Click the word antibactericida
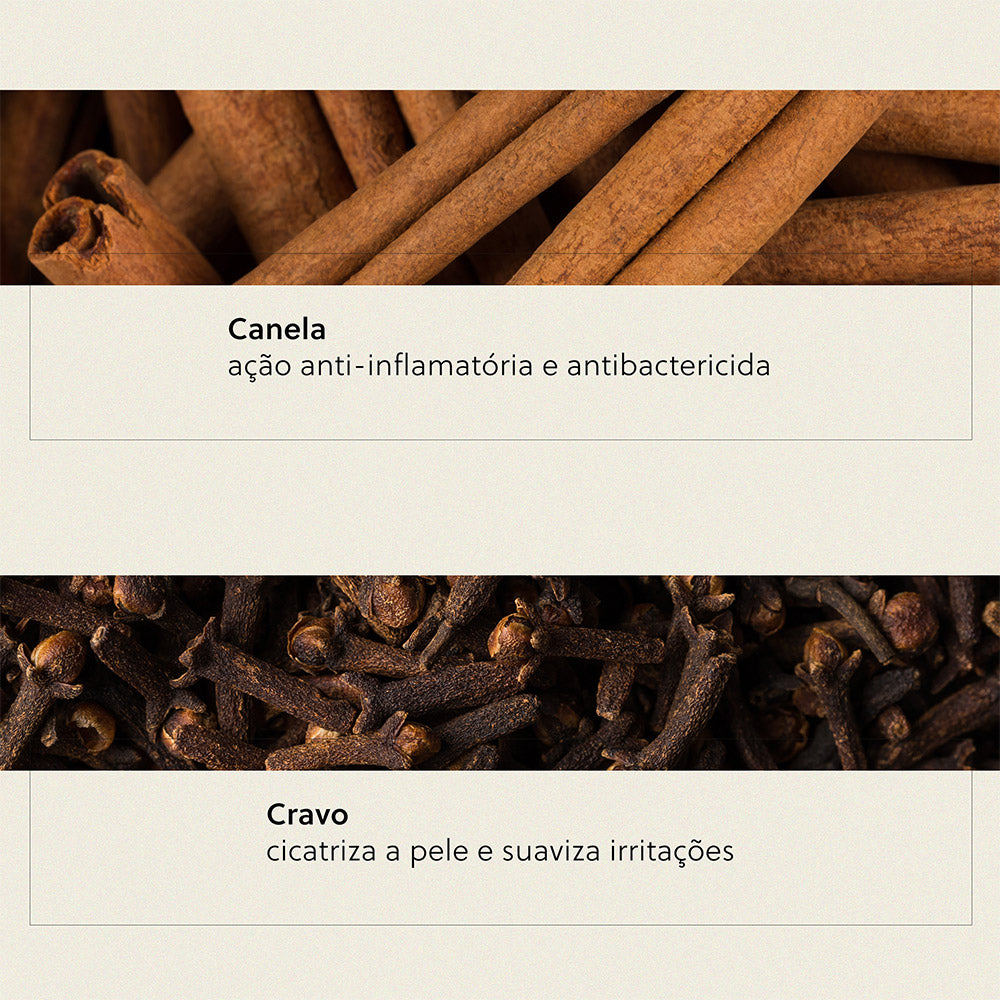This screenshot has width=1000, height=1000. click(x=668, y=366)
